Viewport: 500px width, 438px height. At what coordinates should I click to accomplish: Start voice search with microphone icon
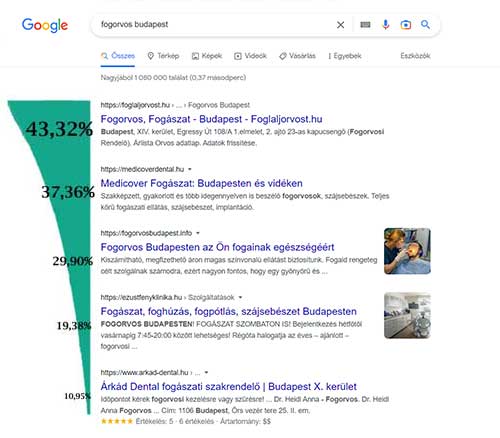pyautogui.click(x=385, y=25)
